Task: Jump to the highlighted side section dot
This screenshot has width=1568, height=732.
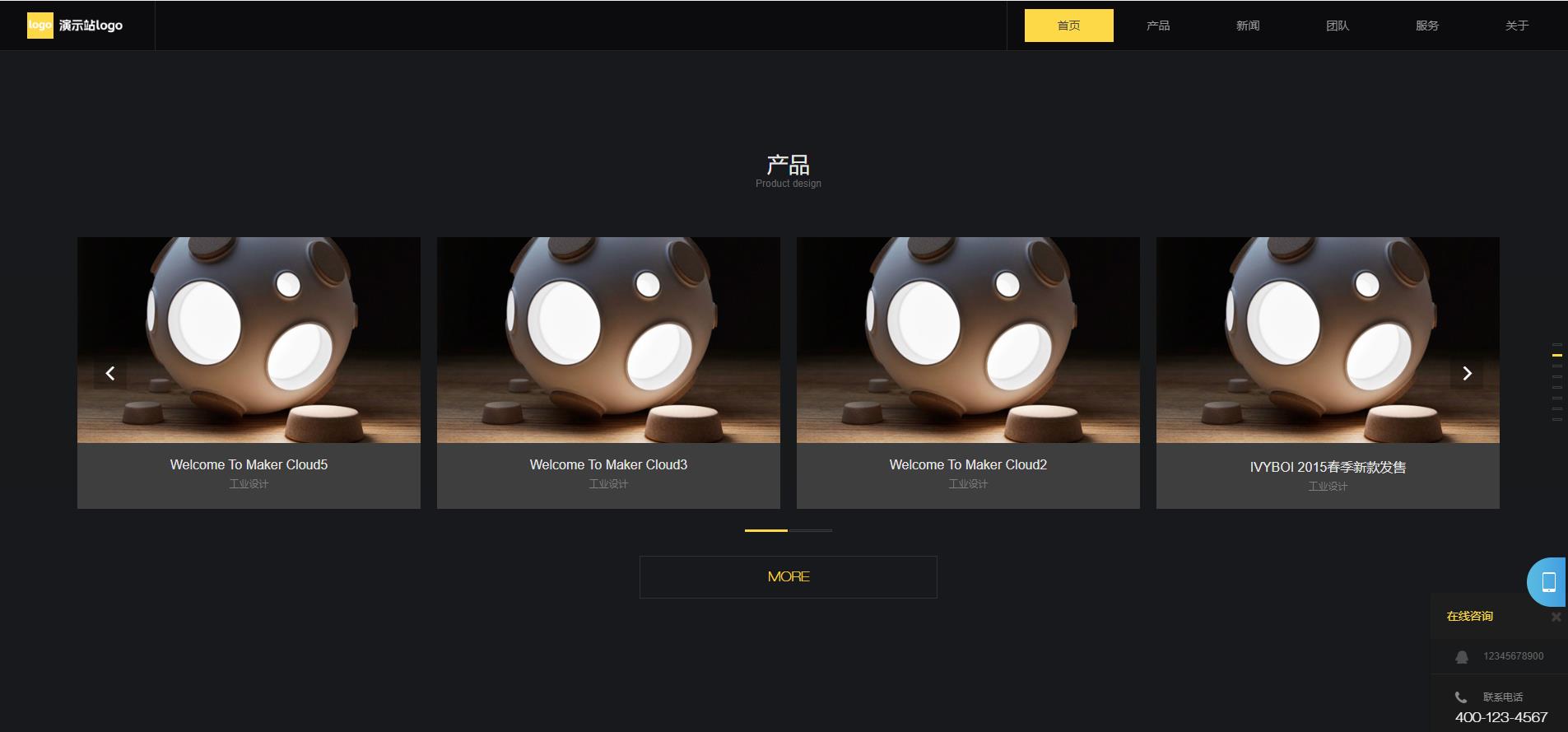Action: 1557,355
